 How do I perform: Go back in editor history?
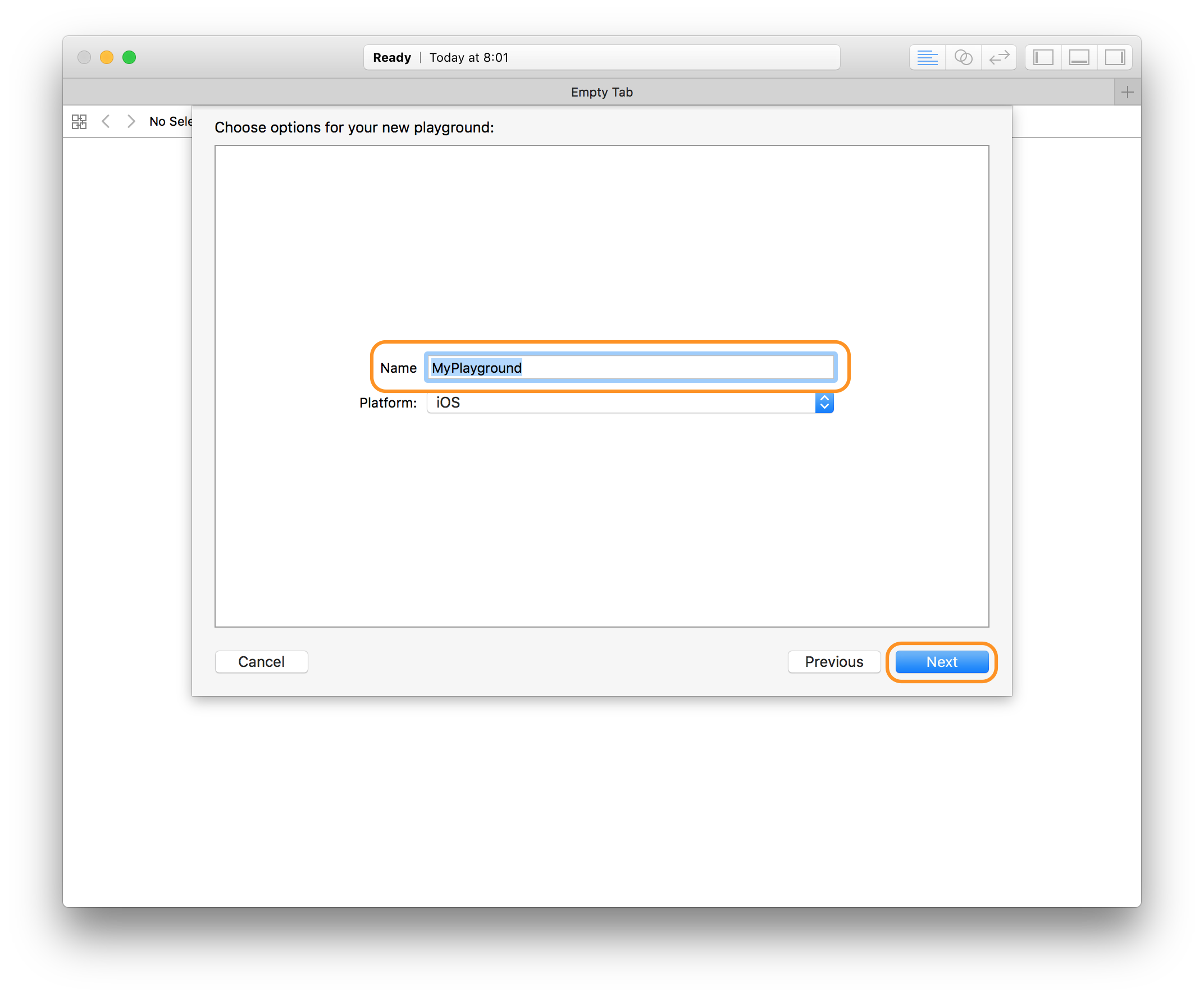tap(106, 121)
